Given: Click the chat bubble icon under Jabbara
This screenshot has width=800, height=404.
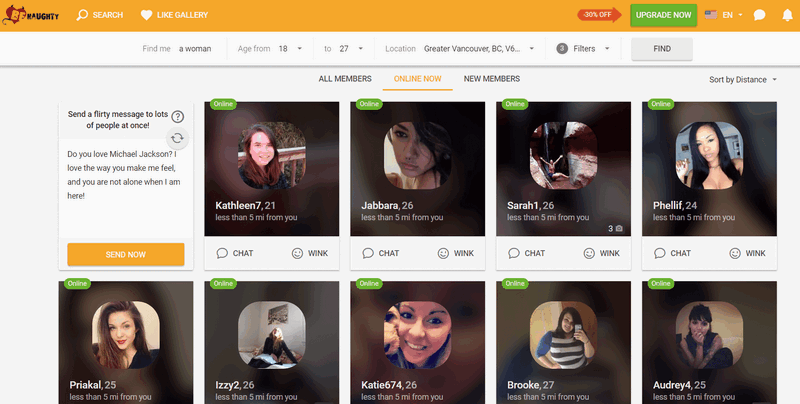Looking at the screenshot, I should pos(368,254).
